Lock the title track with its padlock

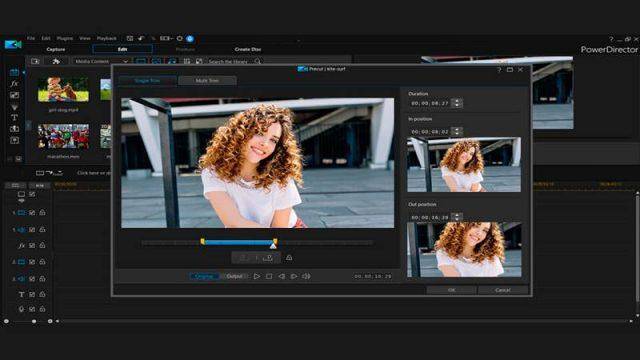tap(42, 294)
